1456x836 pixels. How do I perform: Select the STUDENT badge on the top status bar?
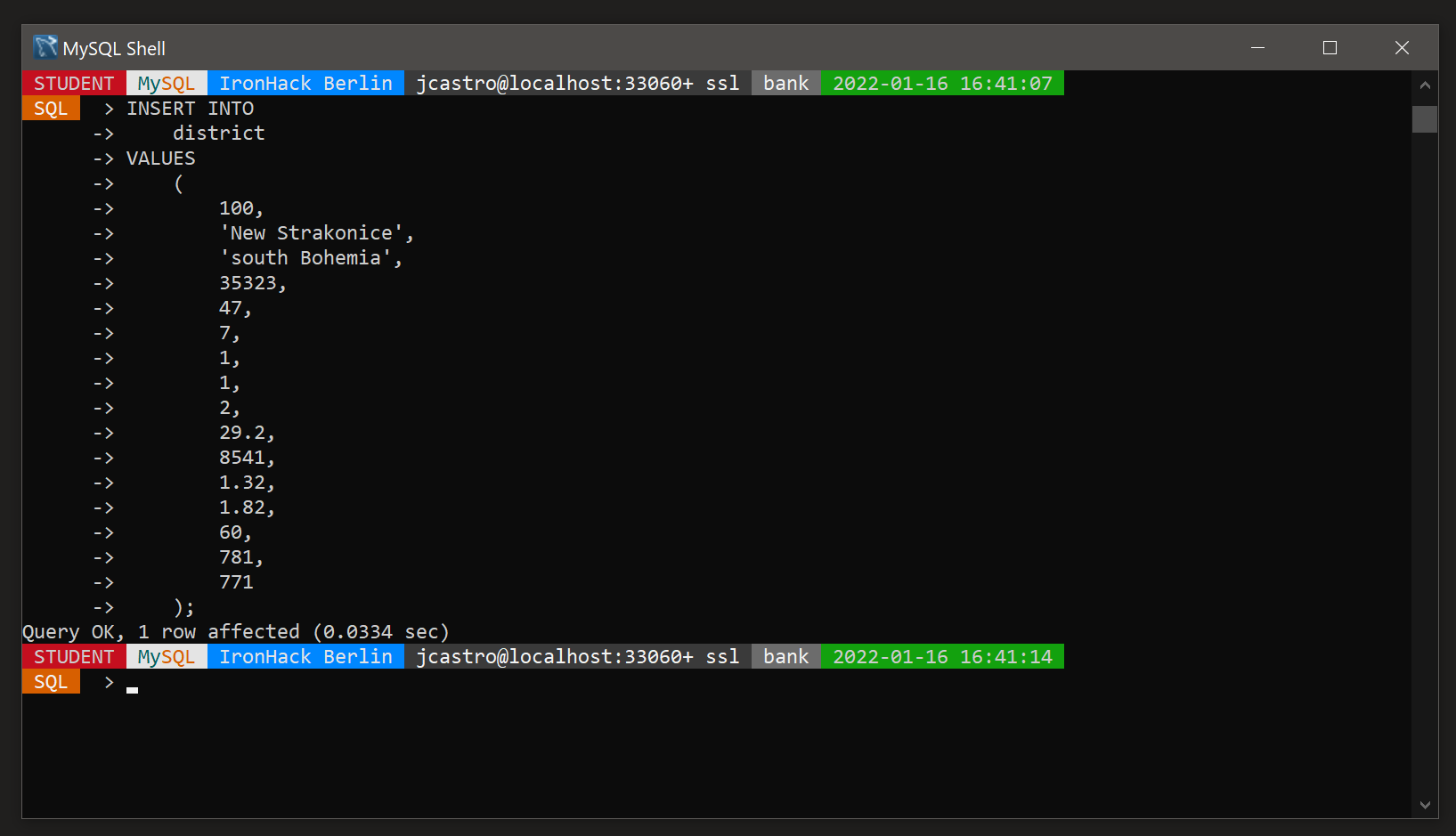click(x=74, y=83)
